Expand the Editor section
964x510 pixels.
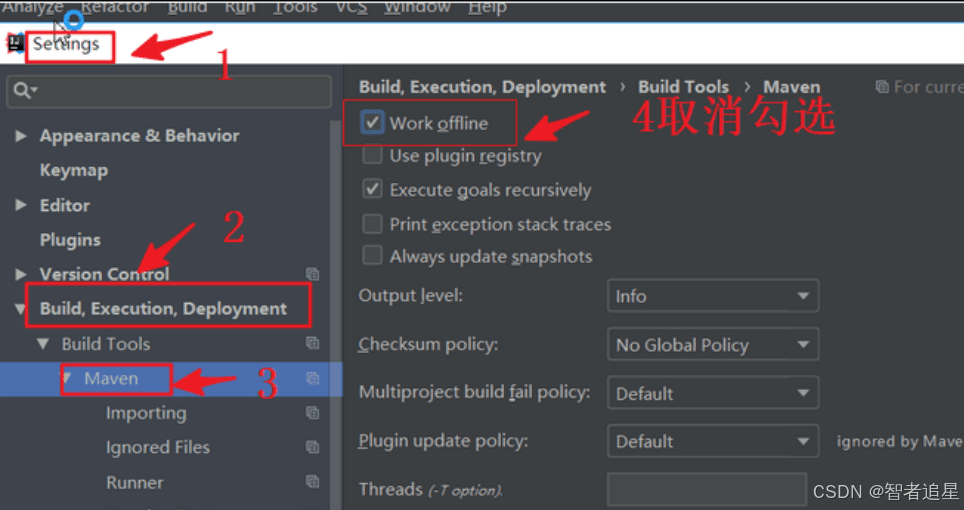(20, 205)
